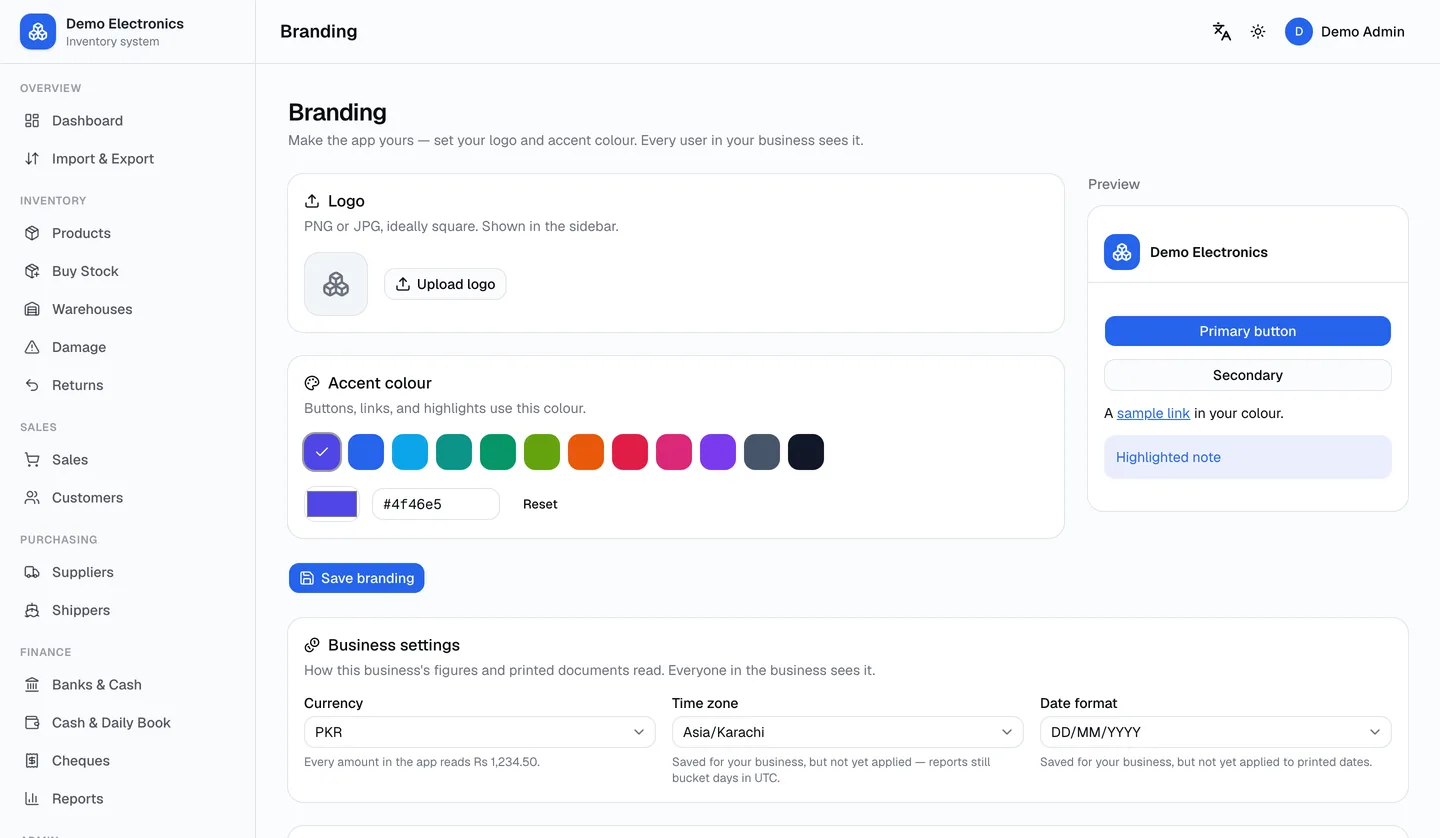
Task: Open the Date format DD/MM/YYYY dropdown
Action: 1215,732
